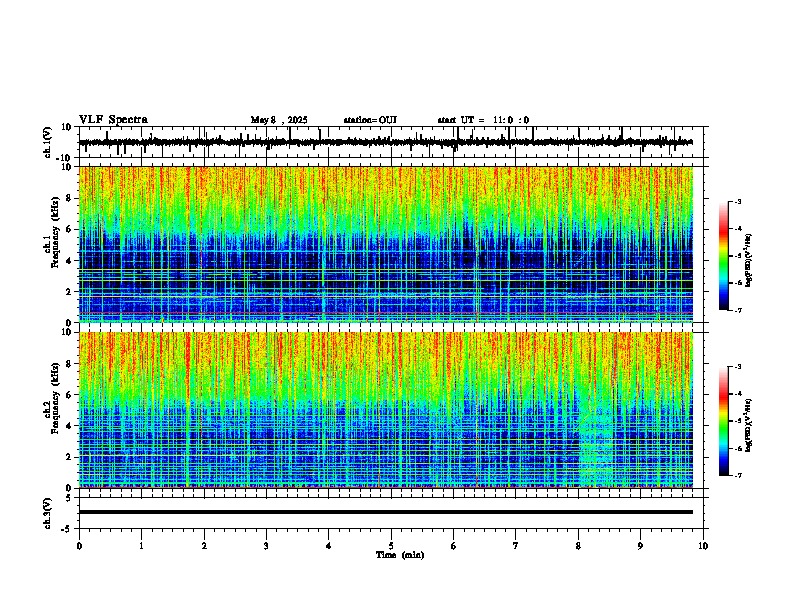The image size is (792, 612).
Task: Click the ch.1 spectrogram color scale bar
Action: tap(723, 256)
